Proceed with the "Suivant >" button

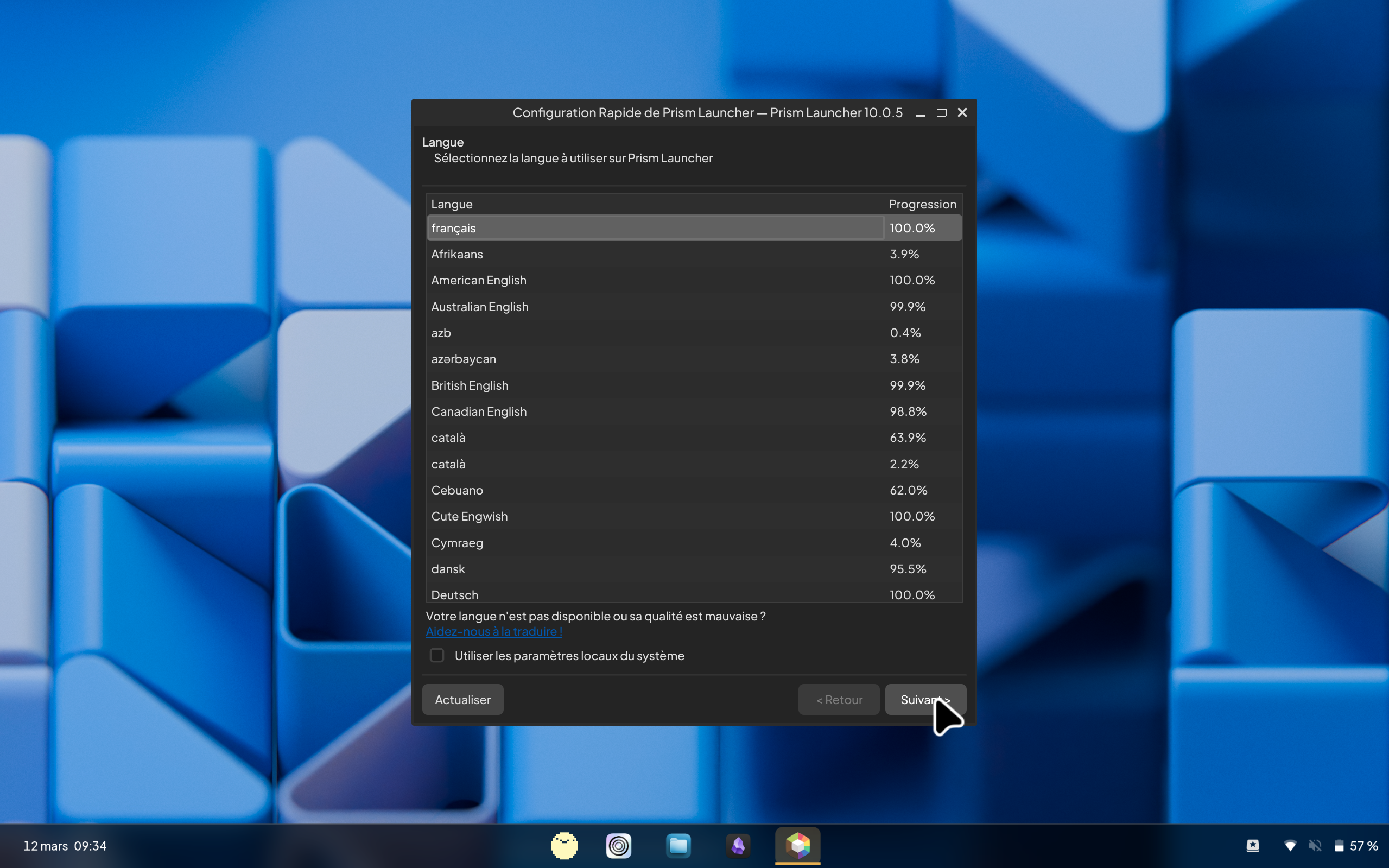(x=925, y=700)
